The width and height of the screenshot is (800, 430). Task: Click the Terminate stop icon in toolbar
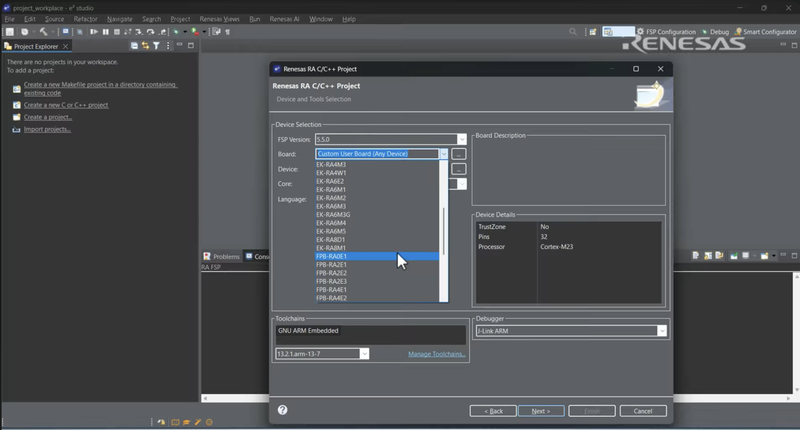pos(117,32)
